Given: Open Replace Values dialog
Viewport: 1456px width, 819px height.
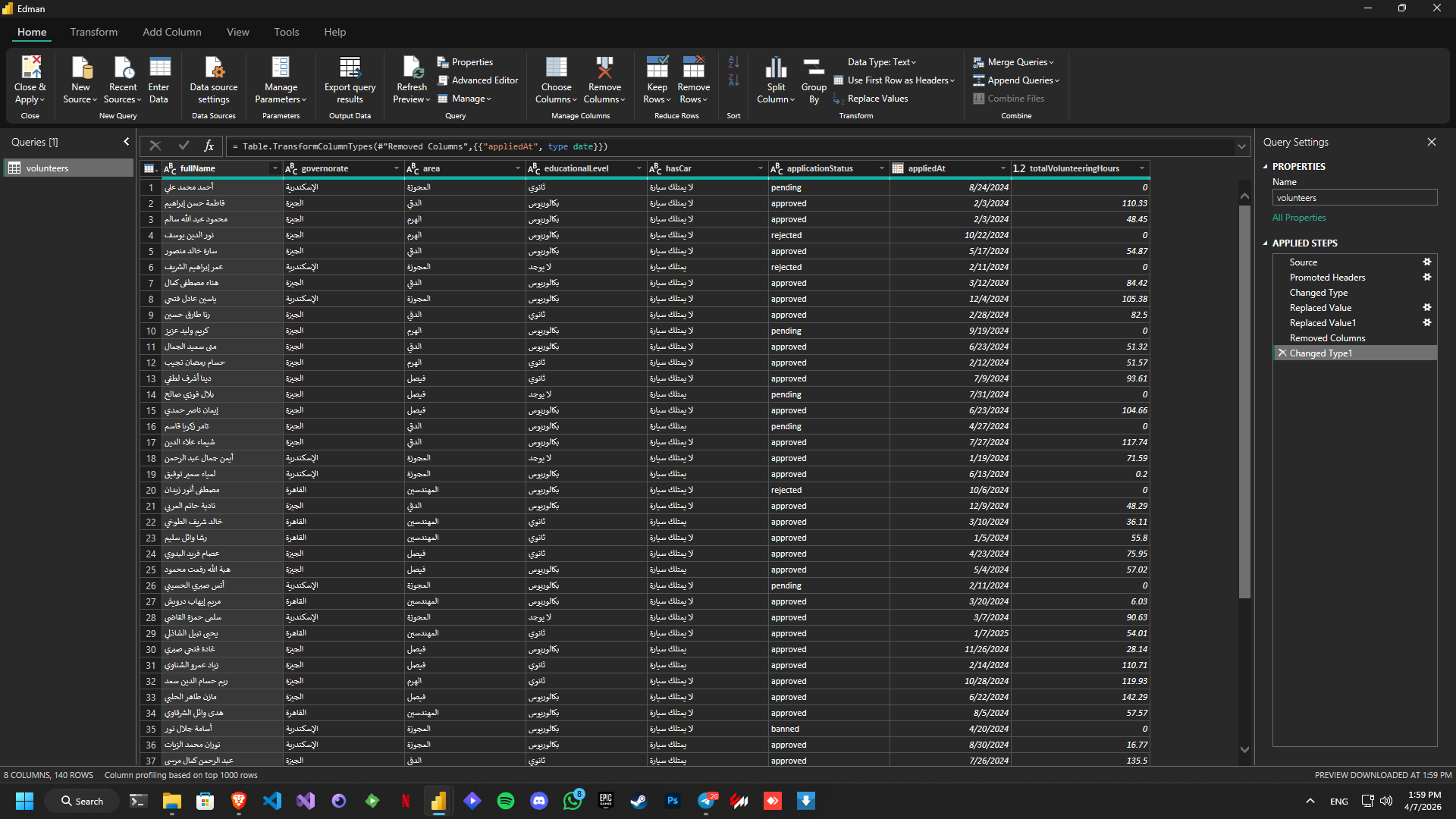Looking at the screenshot, I should 877,99.
